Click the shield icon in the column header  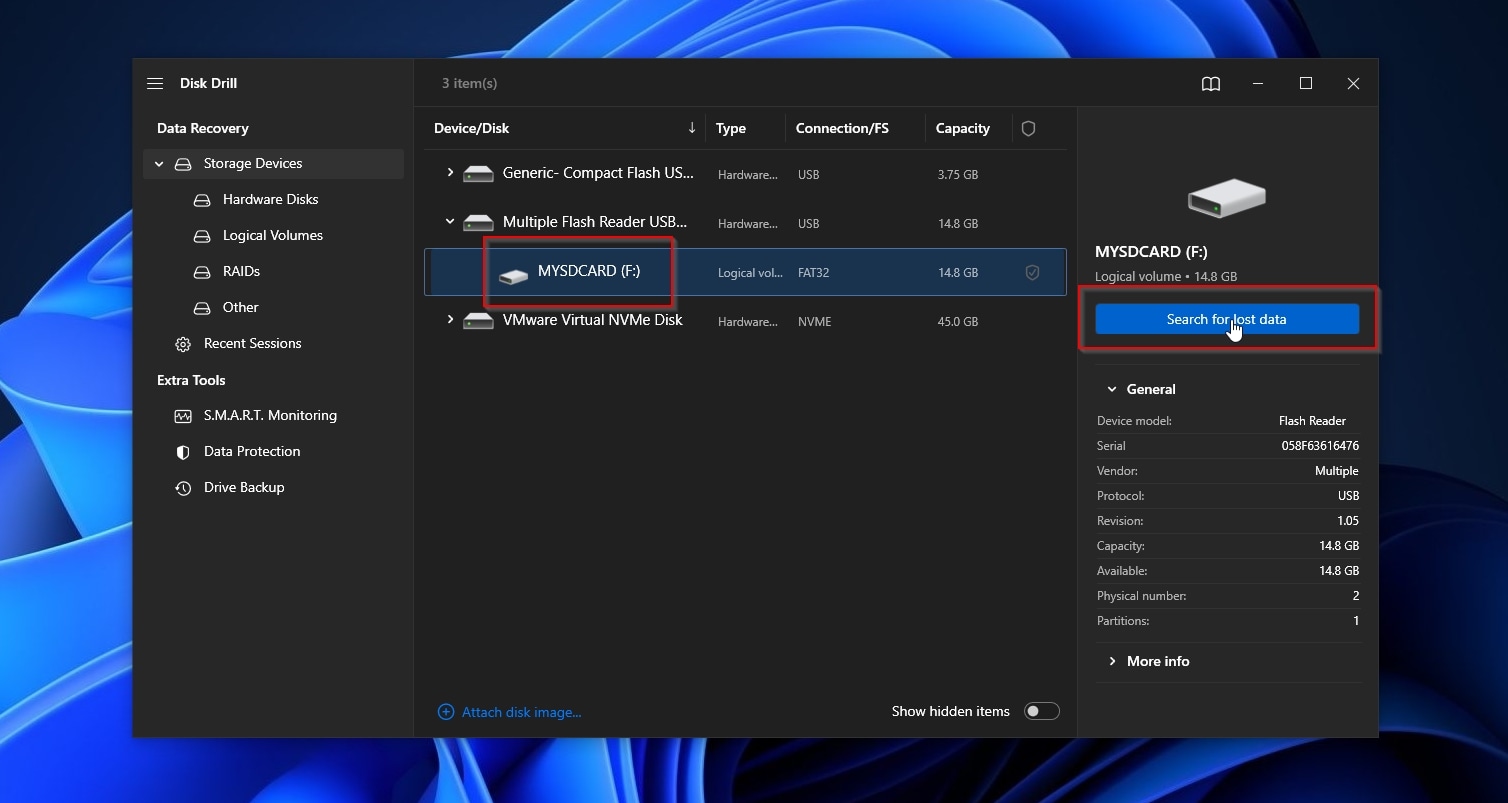click(1028, 128)
